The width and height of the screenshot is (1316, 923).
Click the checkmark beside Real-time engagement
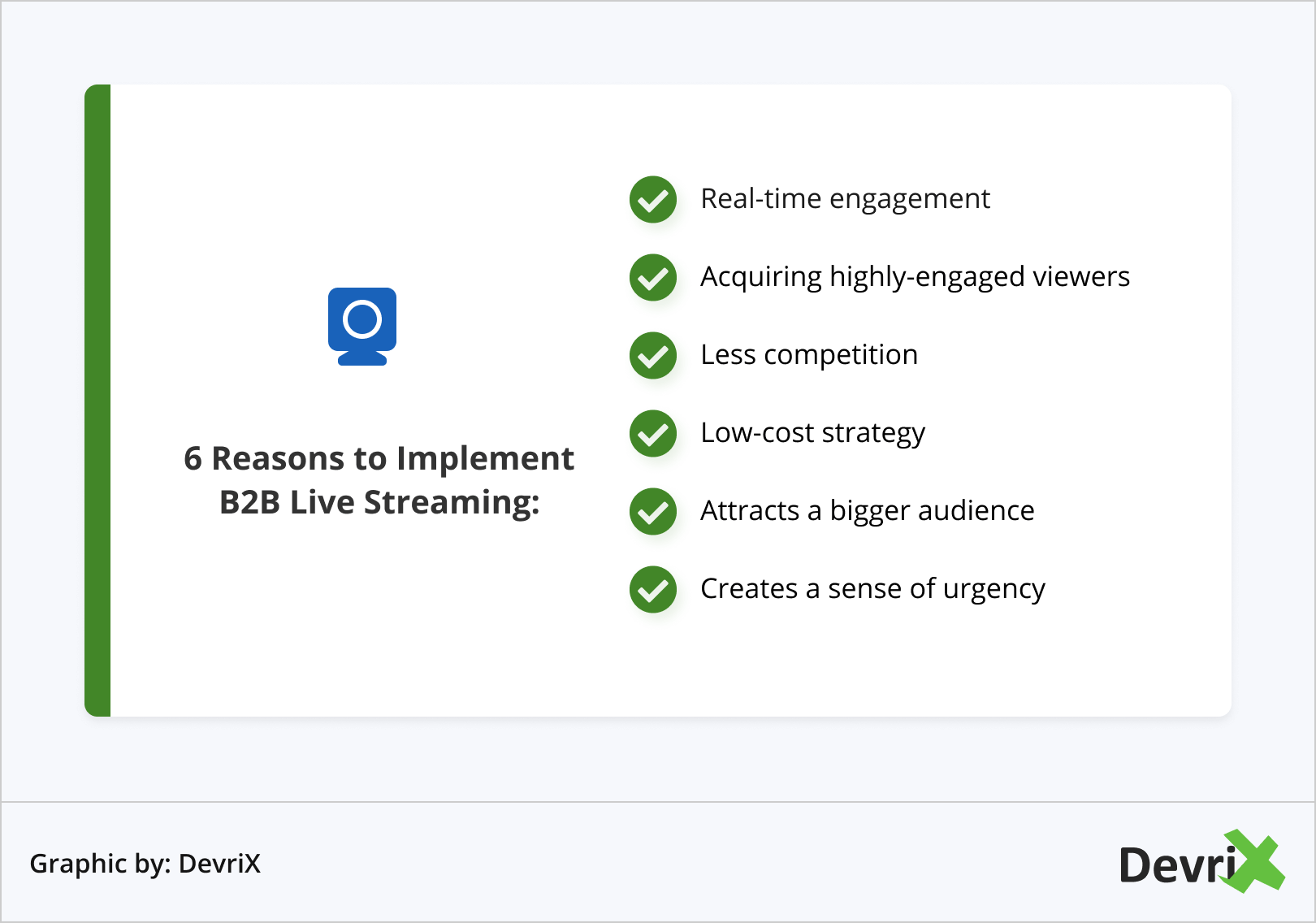pos(653,199)
